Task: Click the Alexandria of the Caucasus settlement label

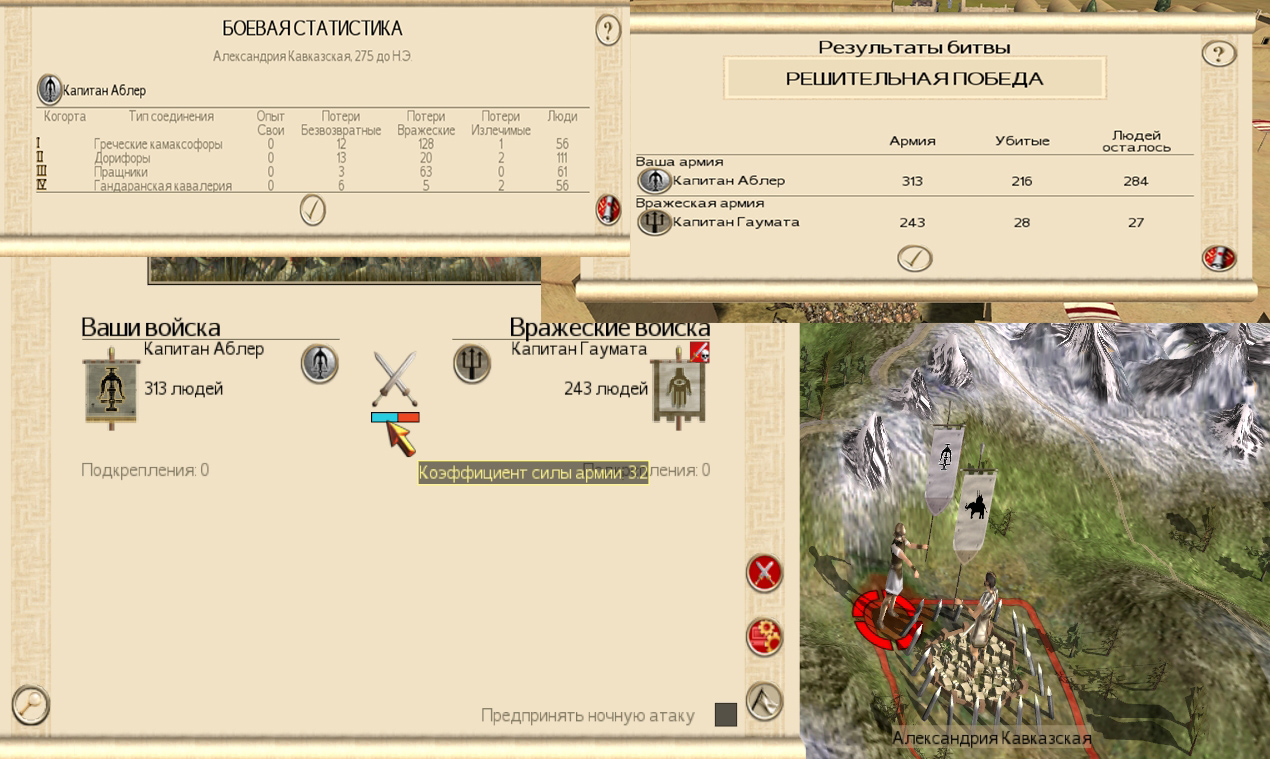Action: point(991,738)
